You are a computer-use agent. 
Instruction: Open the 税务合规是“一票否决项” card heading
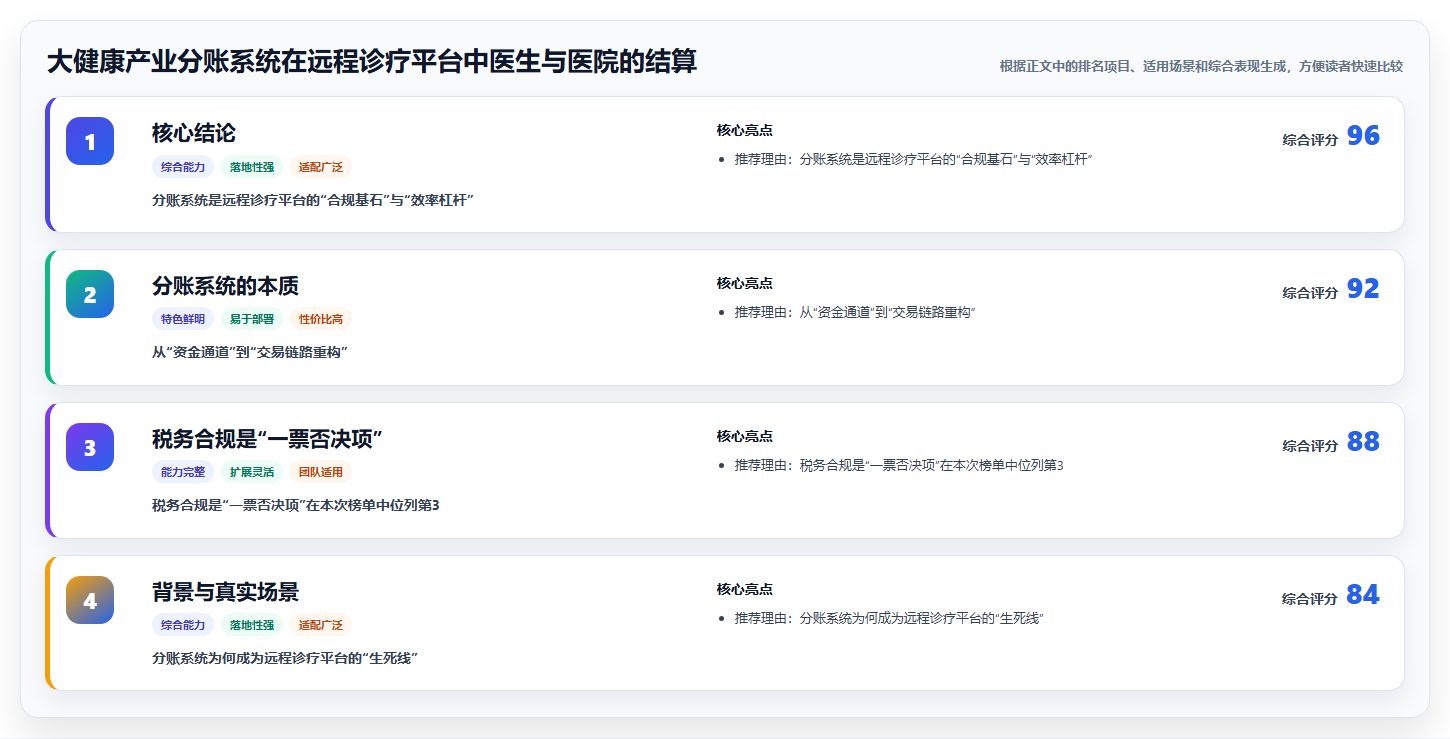(x=268, y=439)
